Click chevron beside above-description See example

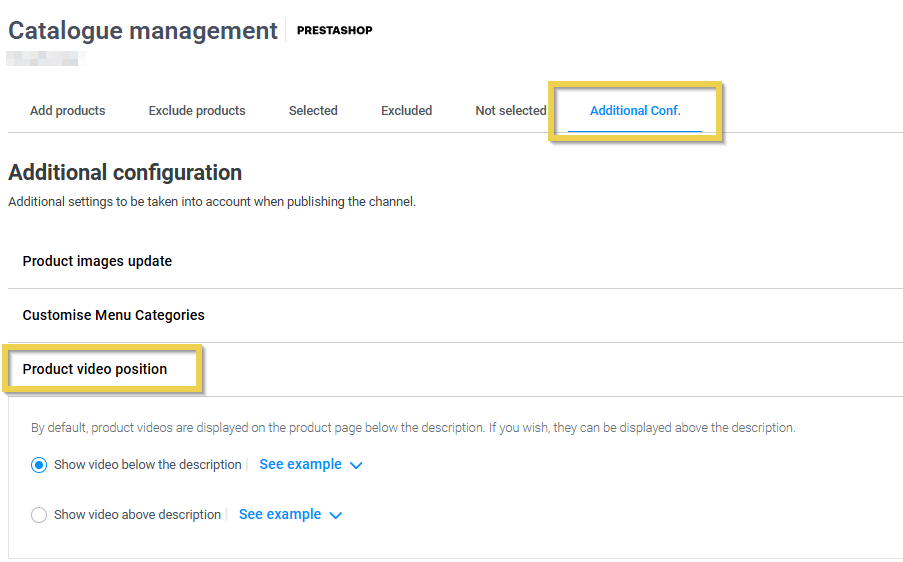(336, 515)
